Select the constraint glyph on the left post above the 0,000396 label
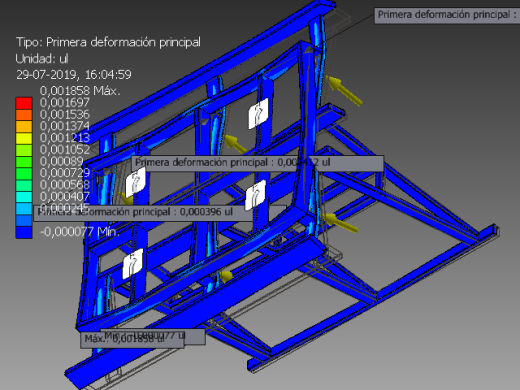The image size is (520, 390). pos(136,181)
